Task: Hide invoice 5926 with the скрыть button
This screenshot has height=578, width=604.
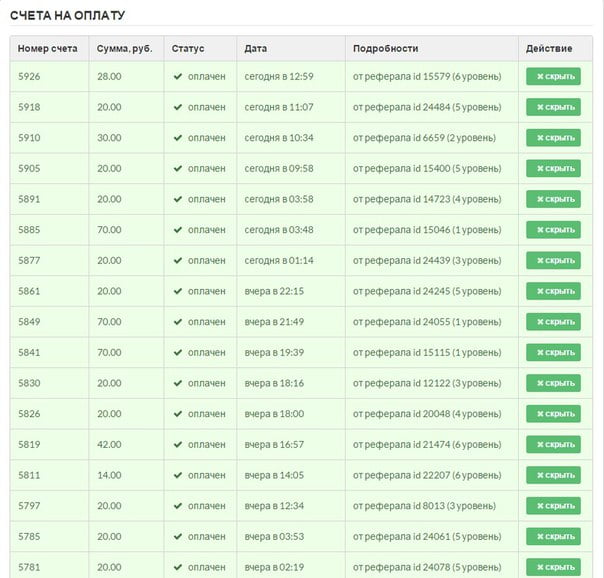Action: pyautogui.click(x=553, y=77)
